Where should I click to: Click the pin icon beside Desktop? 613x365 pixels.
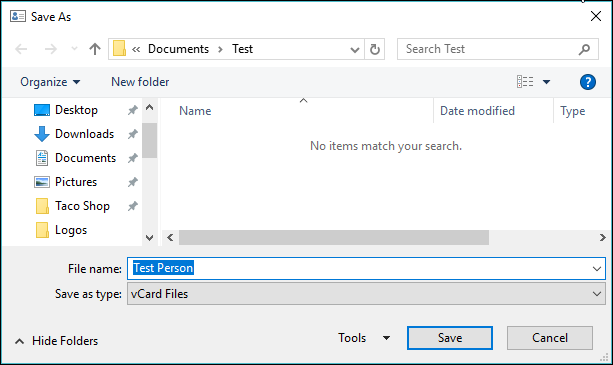click(x=133, y=110)
